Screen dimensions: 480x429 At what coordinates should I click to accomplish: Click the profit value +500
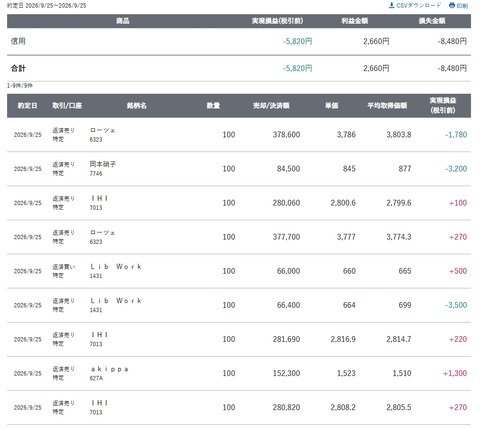coord(458,271)
